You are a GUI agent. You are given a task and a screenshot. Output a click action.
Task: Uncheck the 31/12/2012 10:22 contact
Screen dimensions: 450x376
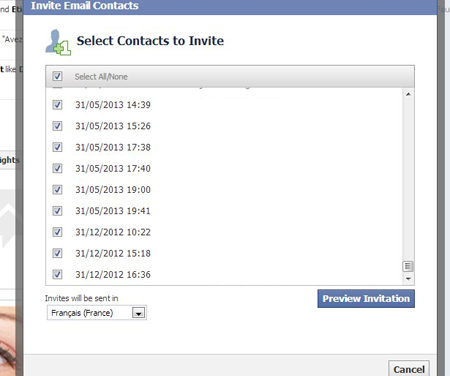pos(57,232)
